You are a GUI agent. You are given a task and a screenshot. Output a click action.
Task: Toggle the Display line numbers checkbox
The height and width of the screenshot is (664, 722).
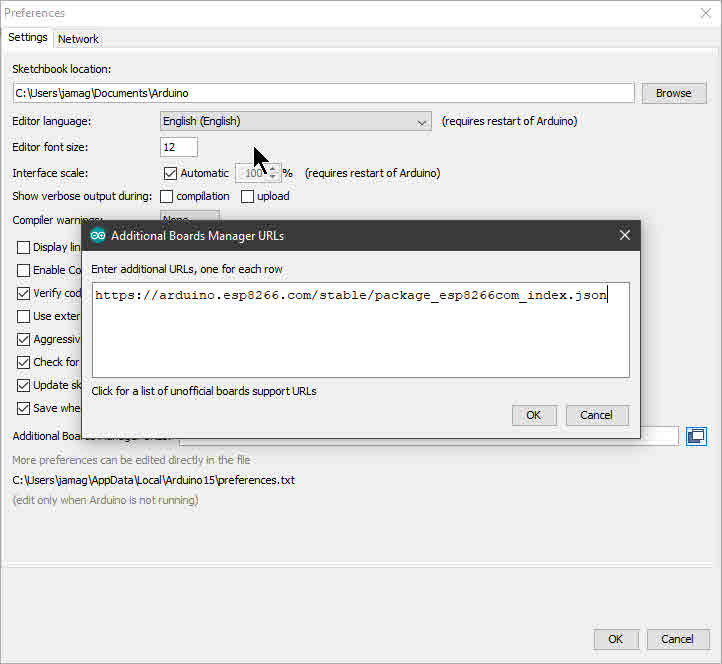23,248
